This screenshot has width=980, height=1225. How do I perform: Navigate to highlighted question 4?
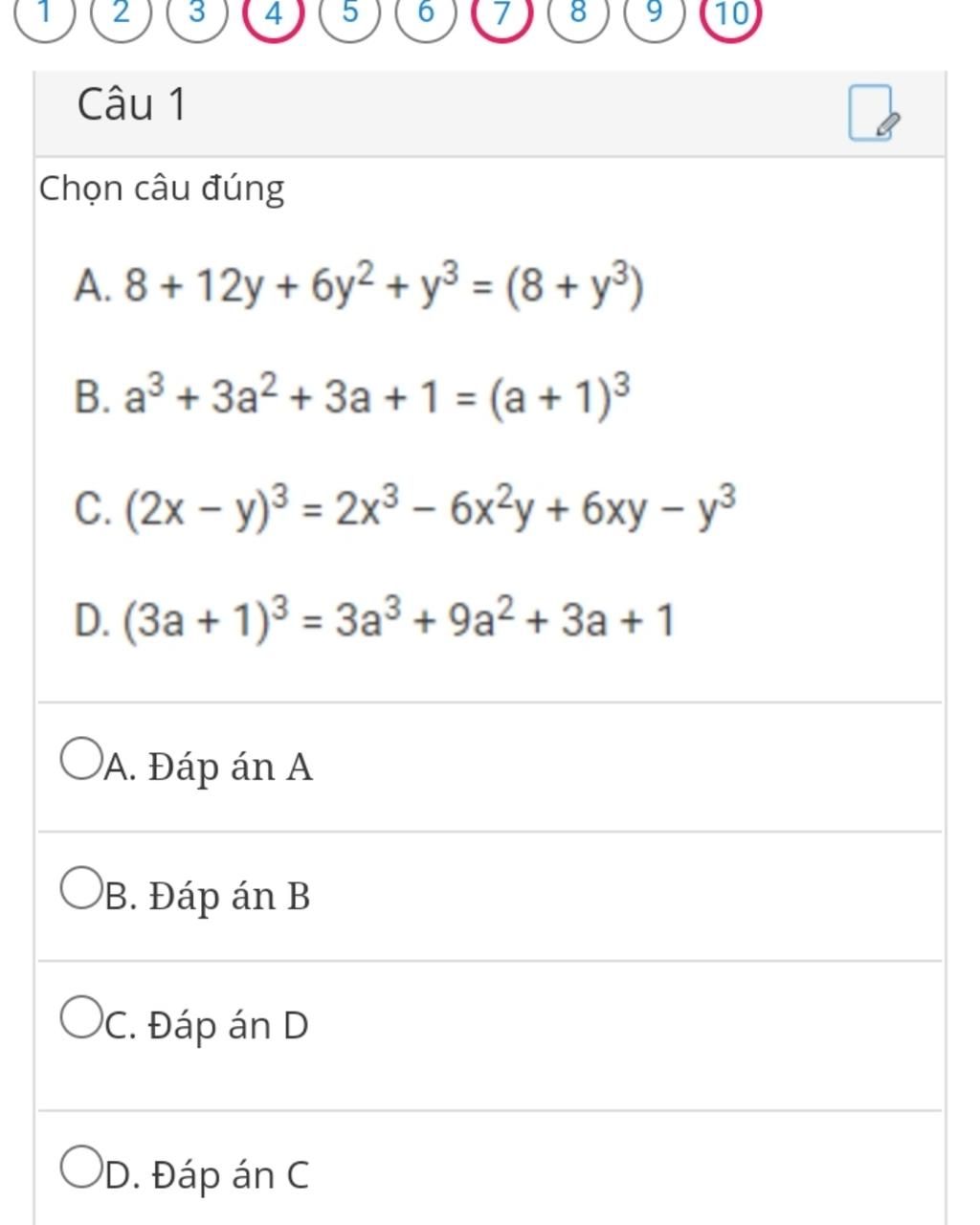click(x=273, y=14)
